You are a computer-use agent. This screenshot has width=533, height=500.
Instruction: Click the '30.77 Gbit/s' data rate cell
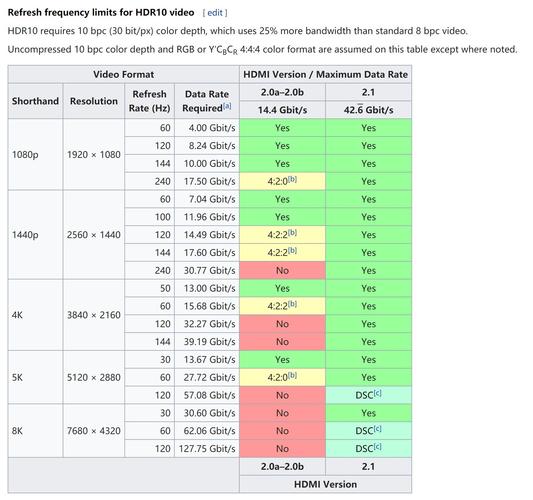207,271
